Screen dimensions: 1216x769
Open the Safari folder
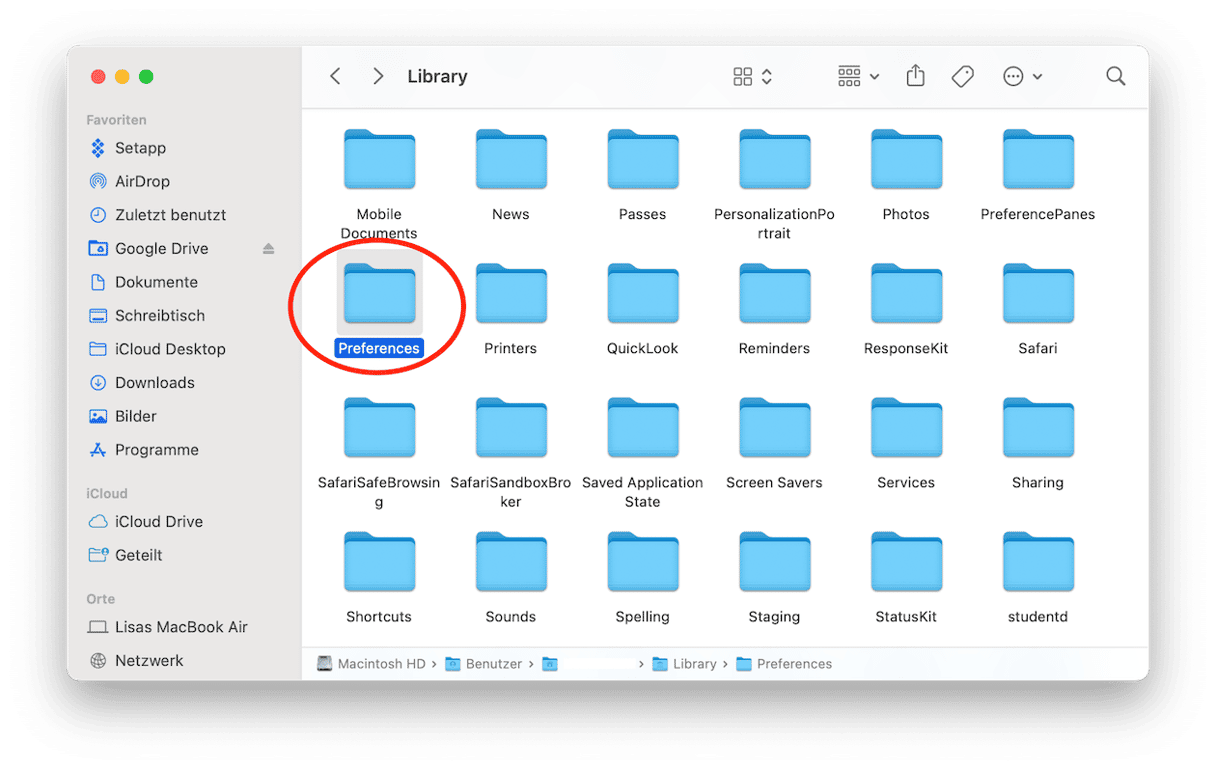pos(1037,297)
